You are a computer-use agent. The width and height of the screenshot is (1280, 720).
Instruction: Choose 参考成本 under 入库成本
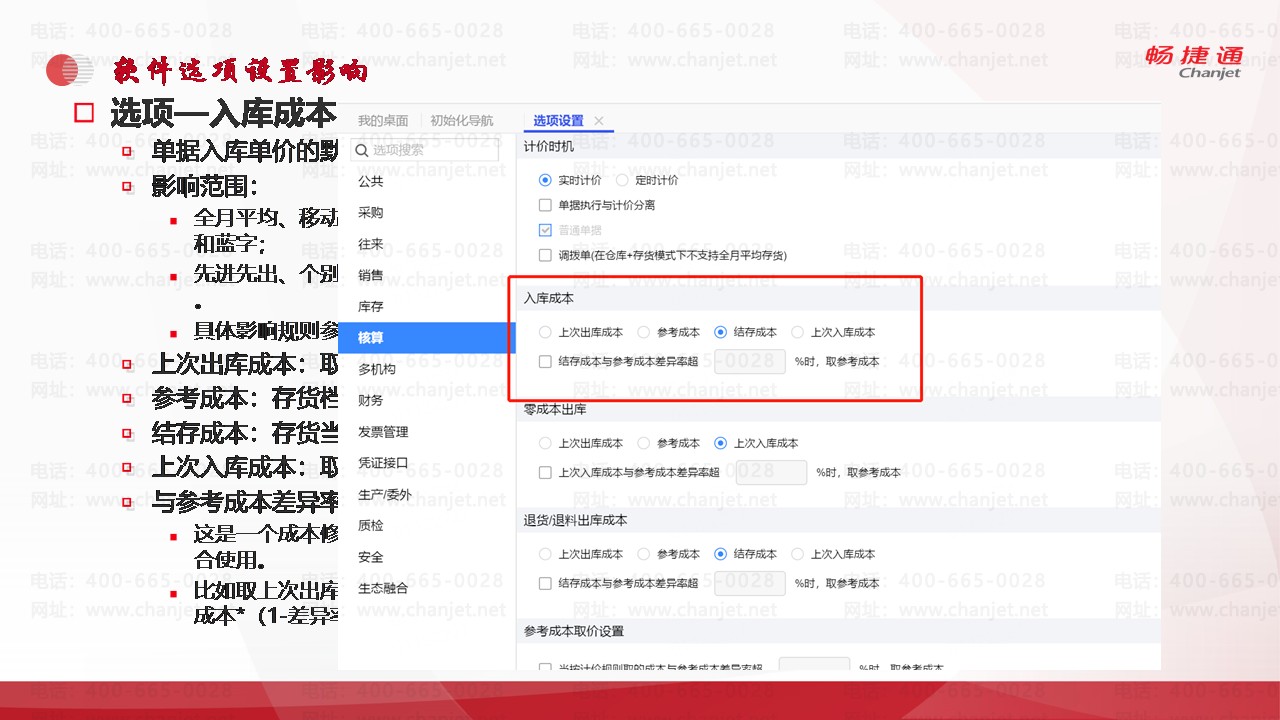click(x=644, y=332)
